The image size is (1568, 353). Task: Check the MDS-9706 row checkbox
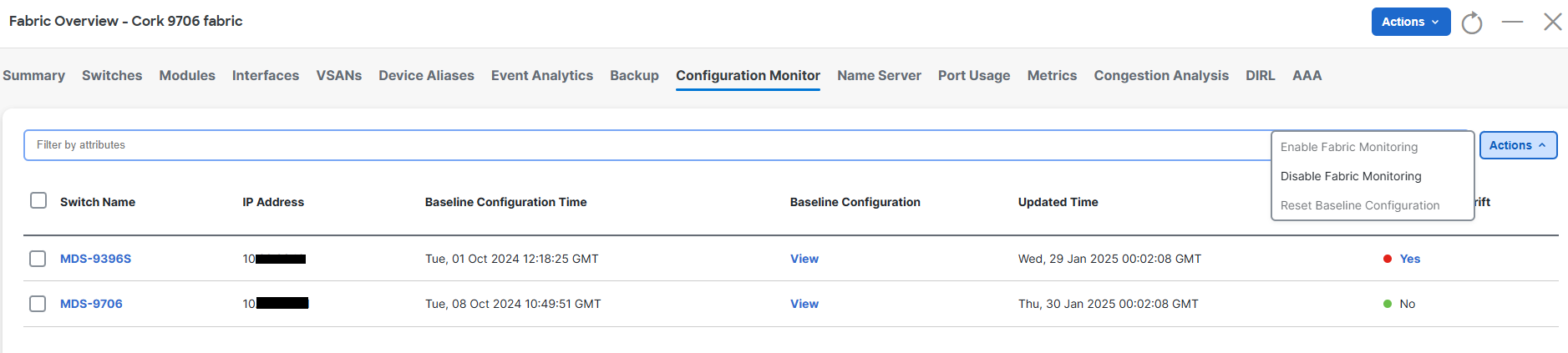38,304
